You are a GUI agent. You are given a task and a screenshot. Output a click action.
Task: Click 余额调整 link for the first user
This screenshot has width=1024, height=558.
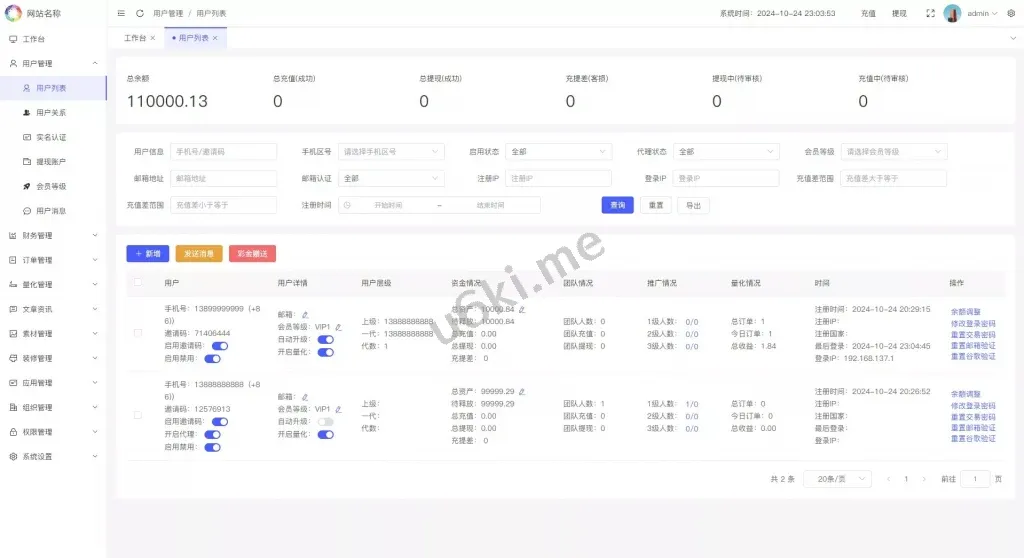[965, 312]
